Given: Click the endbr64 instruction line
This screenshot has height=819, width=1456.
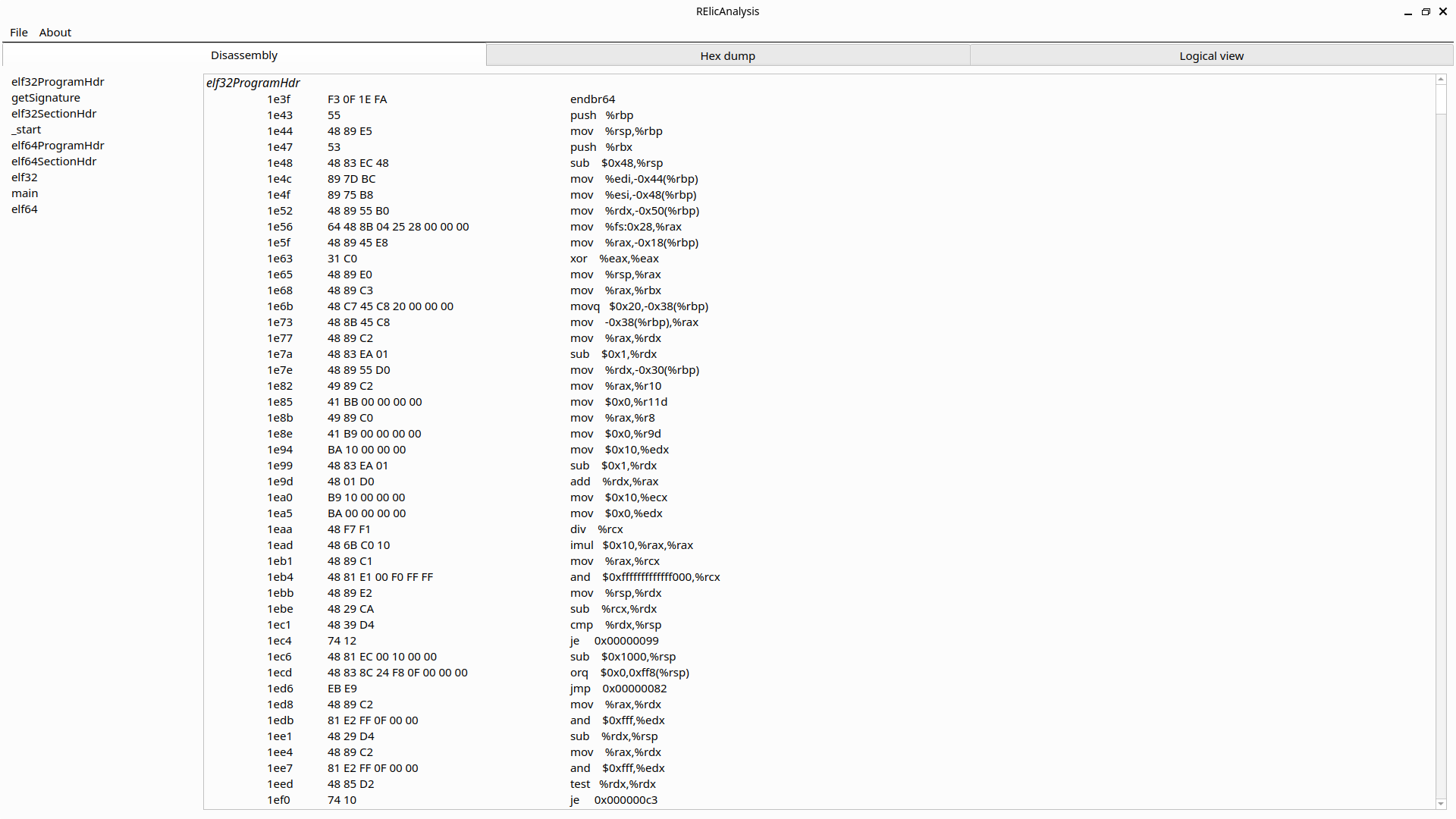Looking at the screenshot, I should [592, 99].
